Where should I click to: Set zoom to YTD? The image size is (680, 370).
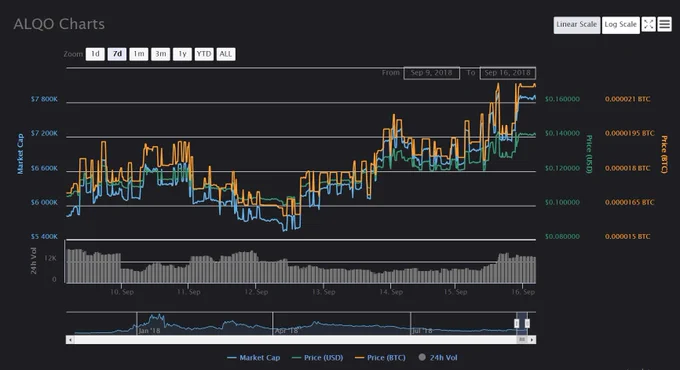[204, 54]
